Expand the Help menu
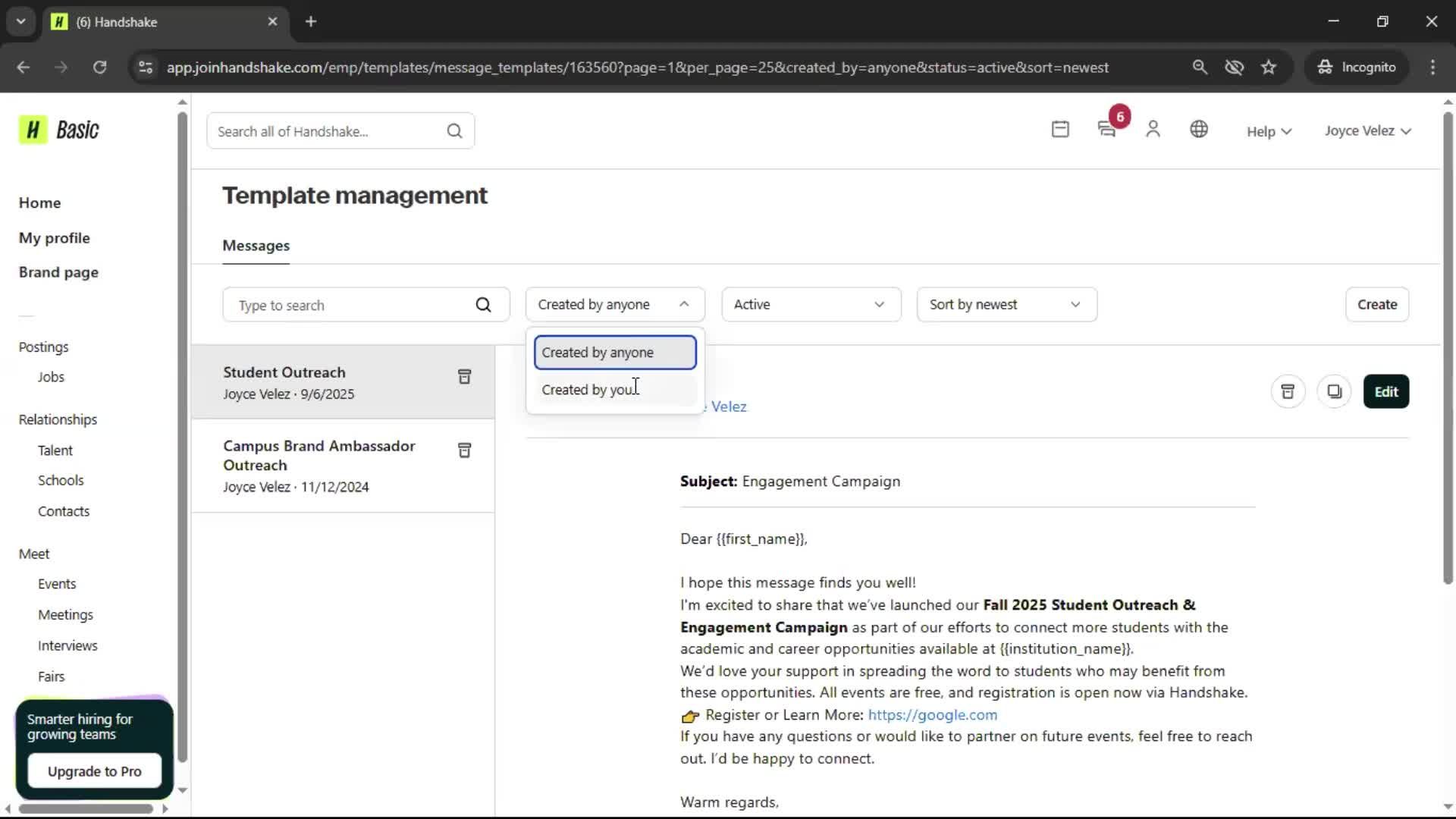Viewport: 1456px width, 819px height. click(x=1269, y=131)
